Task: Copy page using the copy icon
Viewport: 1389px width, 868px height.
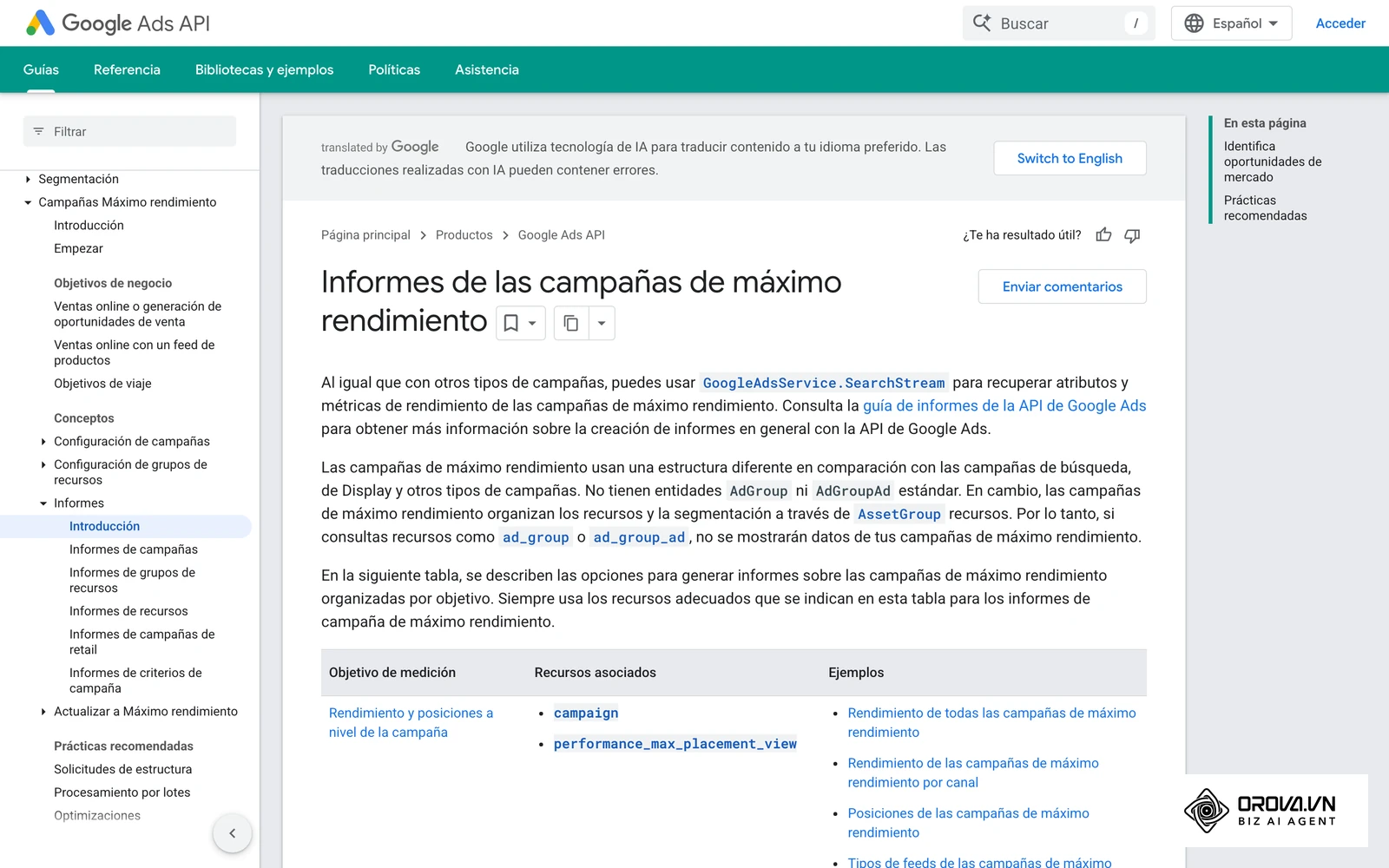Action: (571, 323)
